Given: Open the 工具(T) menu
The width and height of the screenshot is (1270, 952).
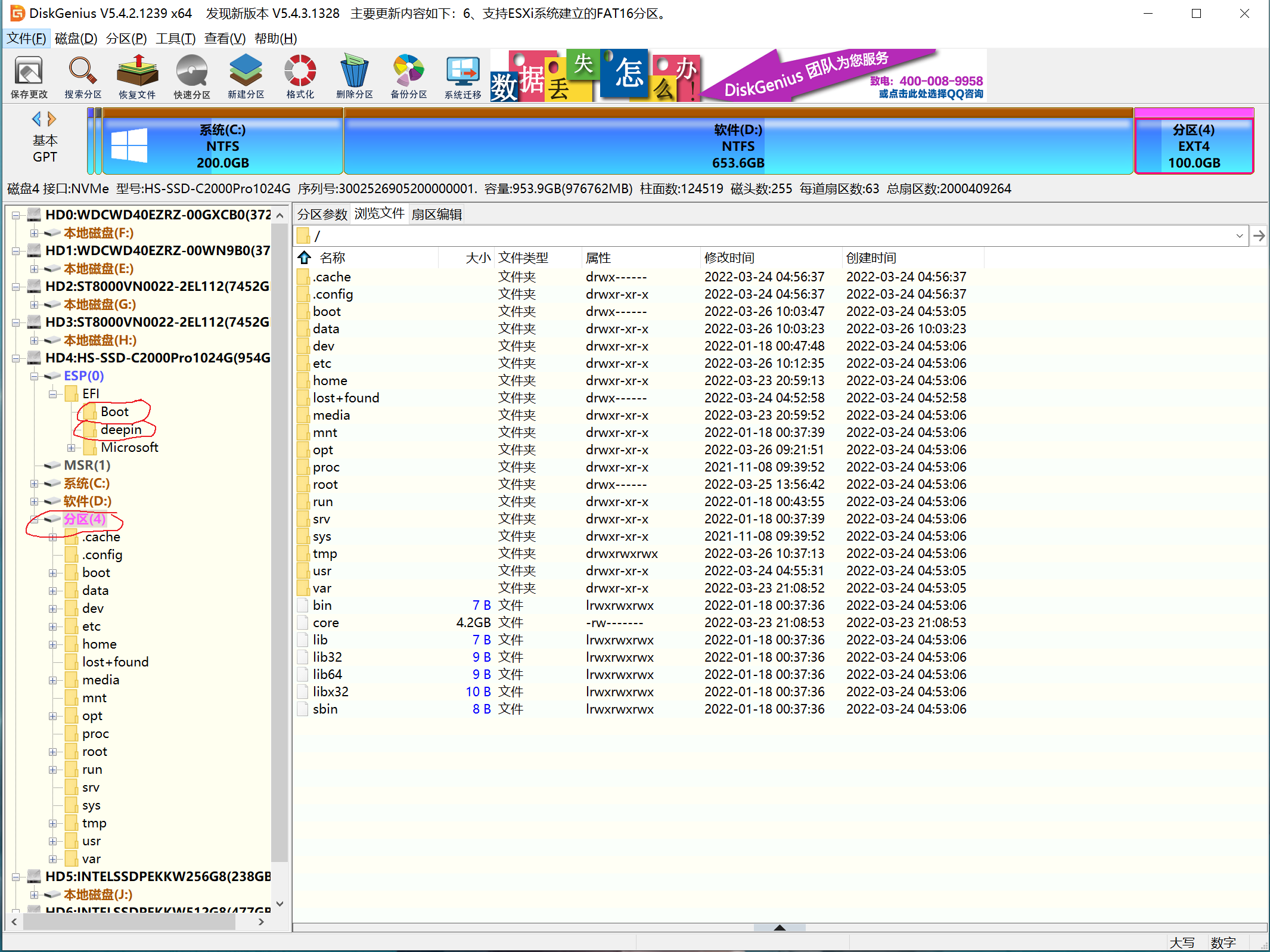Looking at the screenshot, I should click(x=175, y=39).
